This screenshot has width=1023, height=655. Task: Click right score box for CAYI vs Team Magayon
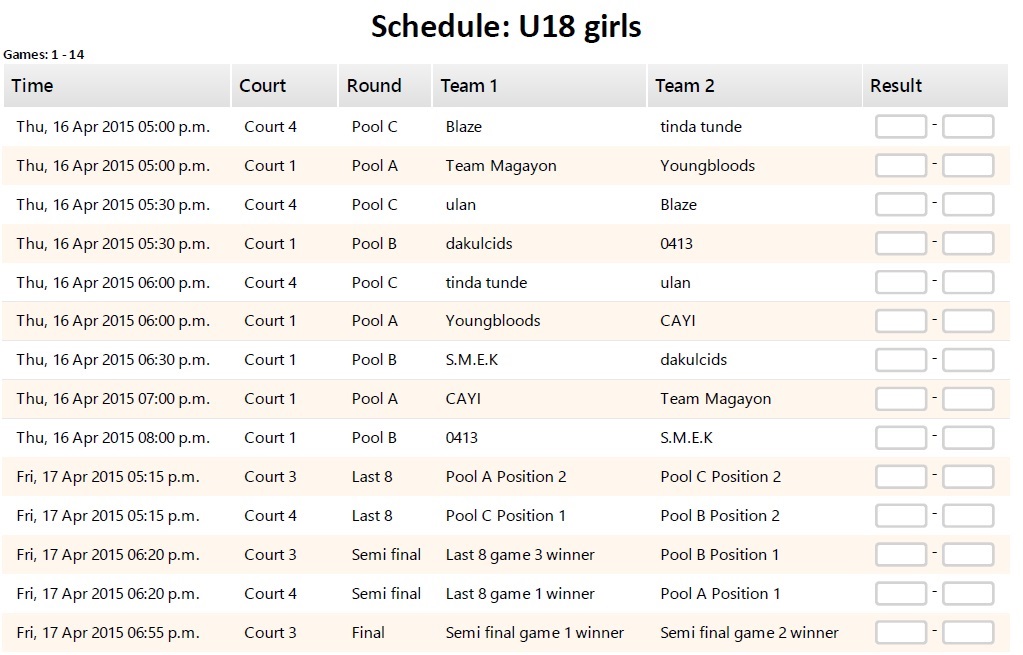pos(968,399)
